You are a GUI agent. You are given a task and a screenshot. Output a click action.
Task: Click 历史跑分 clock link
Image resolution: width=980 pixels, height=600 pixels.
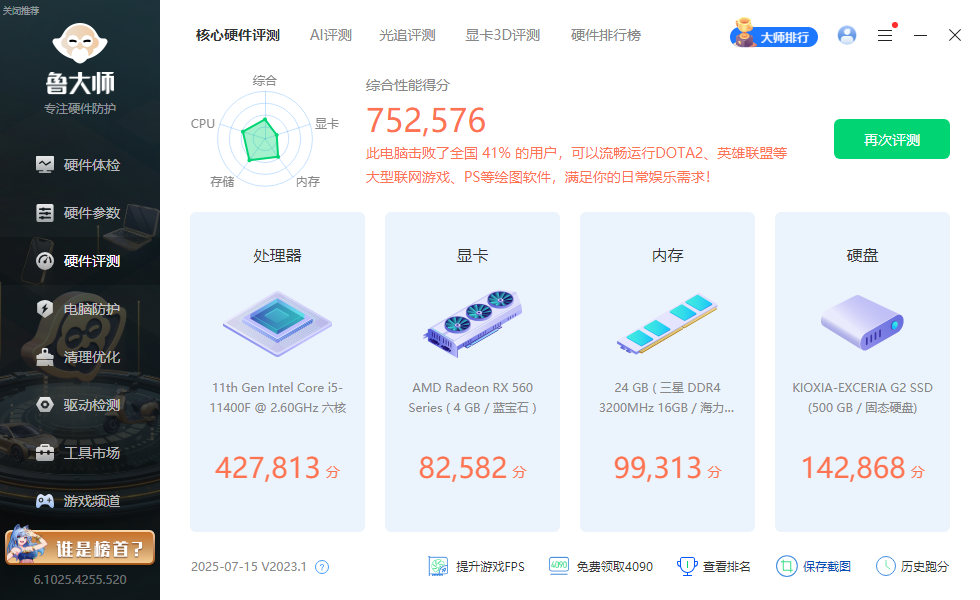[912, 566]
